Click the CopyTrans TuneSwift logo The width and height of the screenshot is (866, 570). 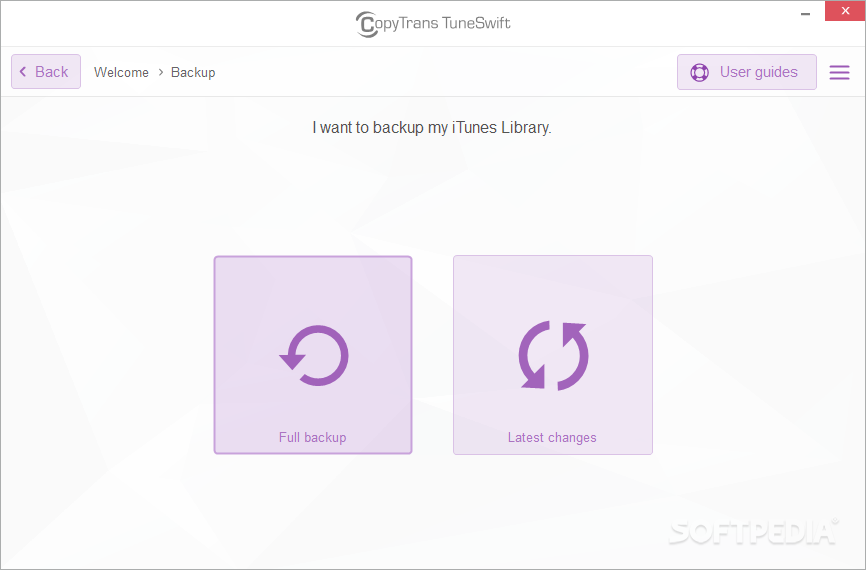click(x=433, y=24)
